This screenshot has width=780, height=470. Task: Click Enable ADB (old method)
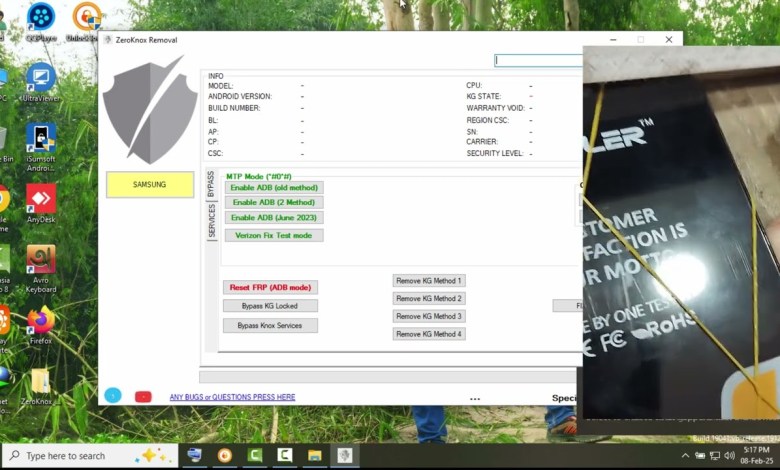[x=274, y=188]
